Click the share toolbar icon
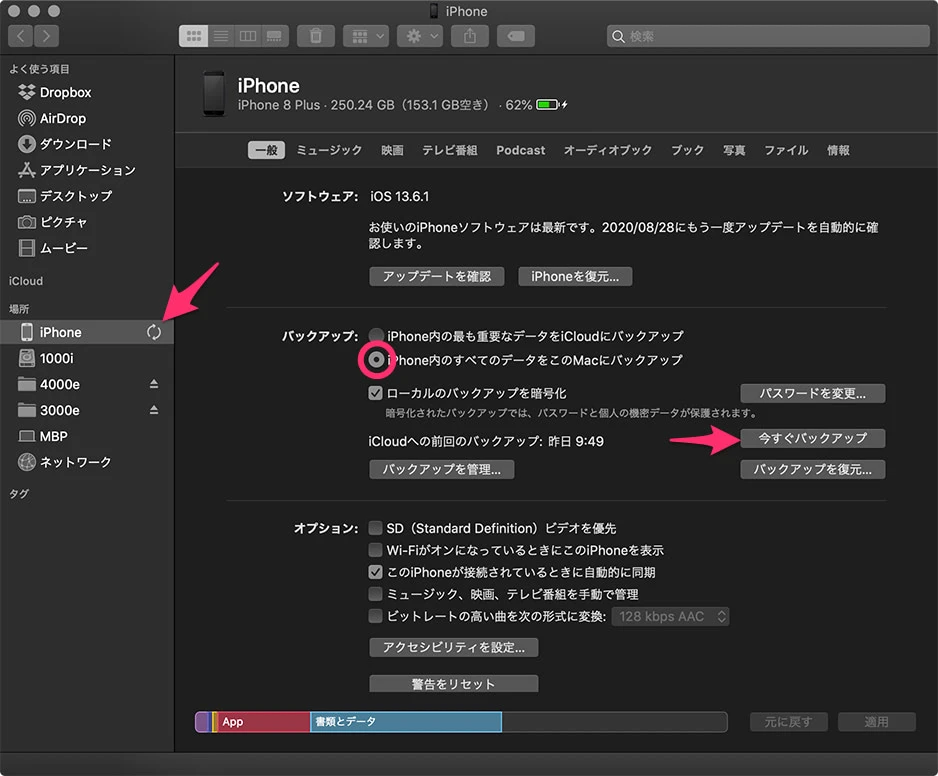Viewport: 938px width, 776px height. 469,36
